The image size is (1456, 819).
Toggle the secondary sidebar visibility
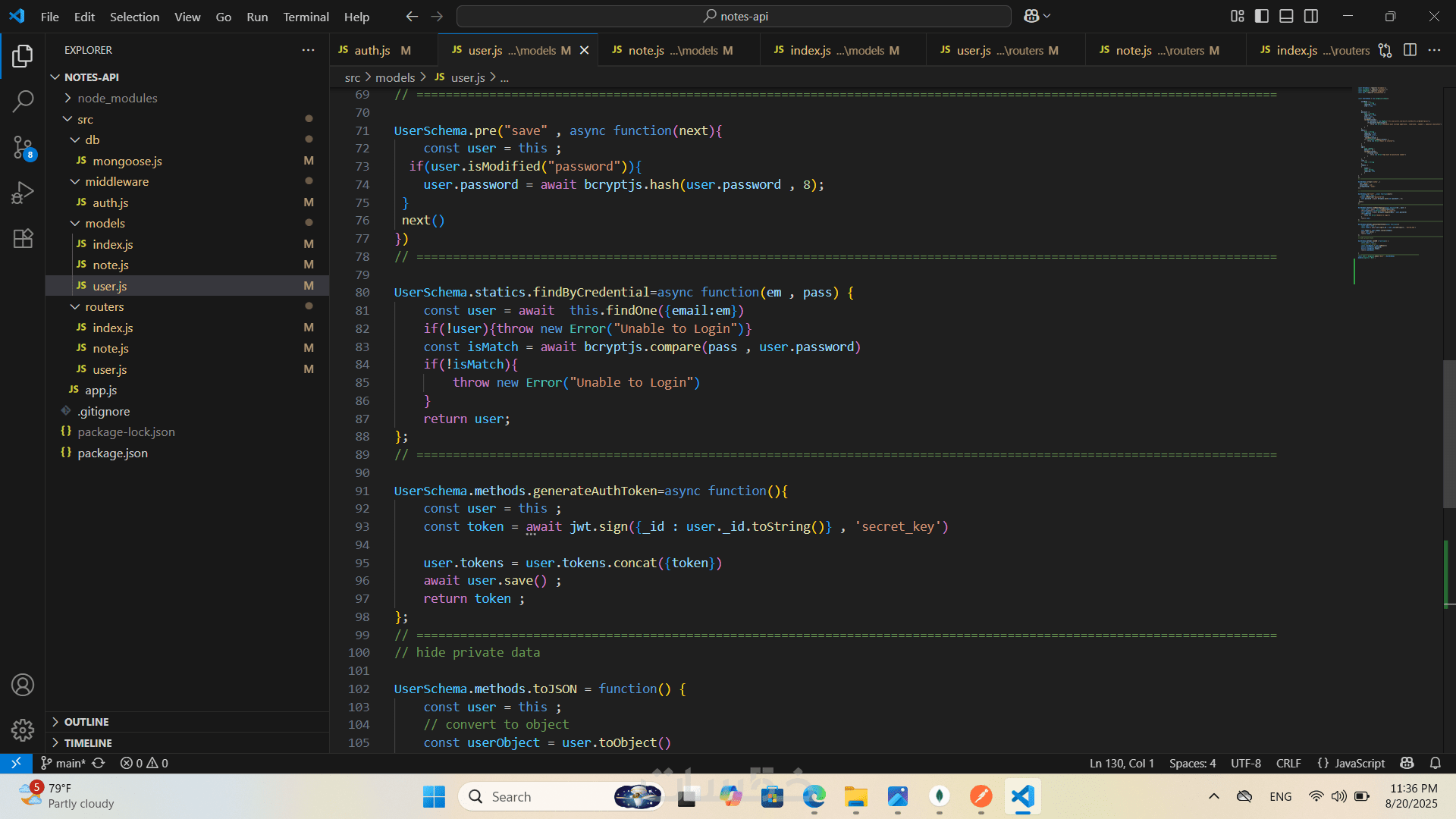1311,16
